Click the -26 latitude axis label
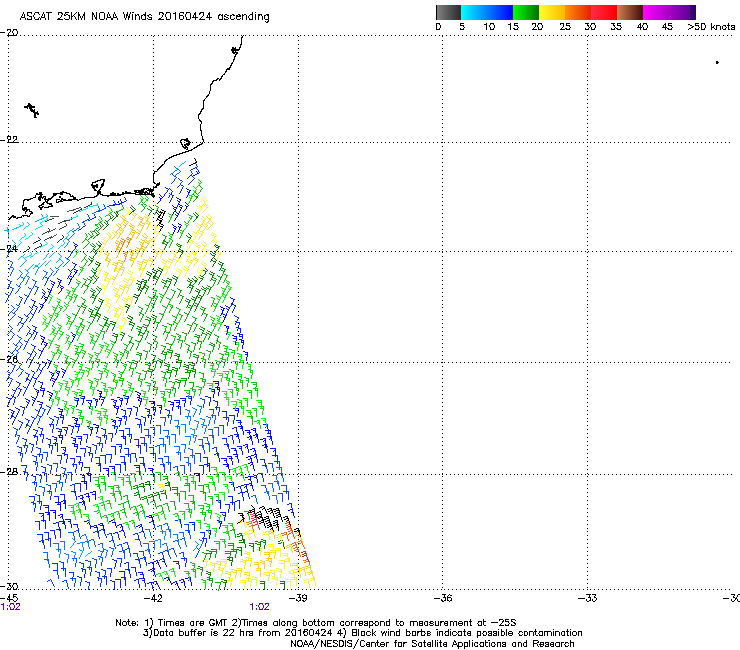The height and width of the screenshot is (650, 740). 9,360
